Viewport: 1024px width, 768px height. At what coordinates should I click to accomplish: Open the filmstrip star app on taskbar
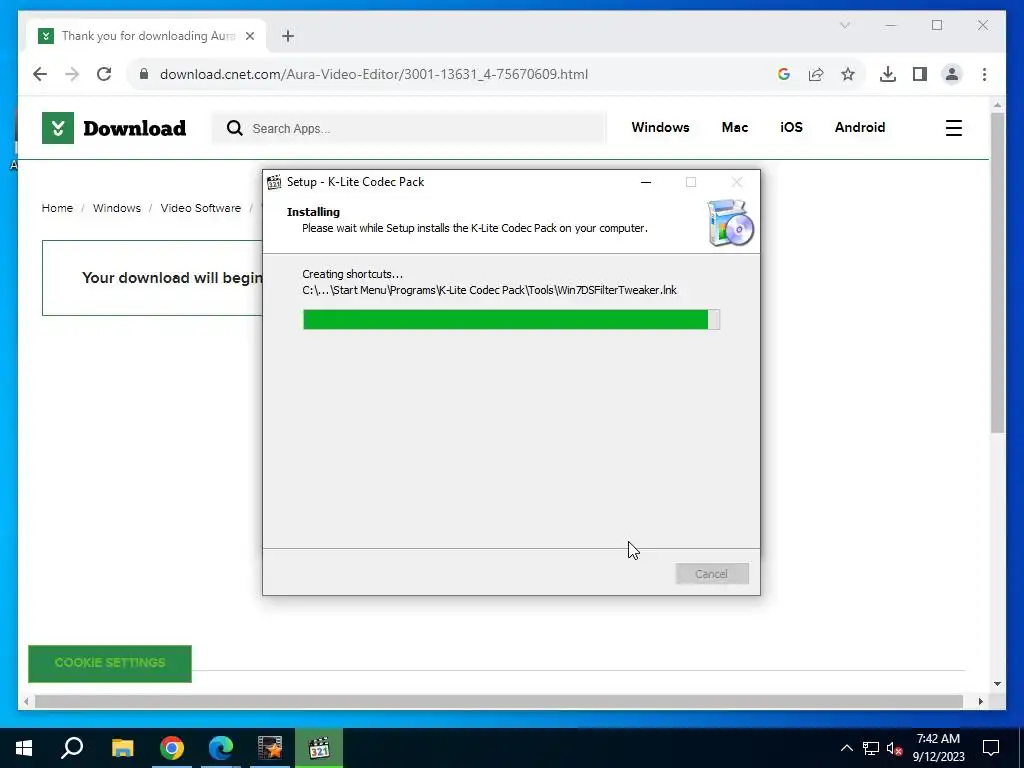270,748
